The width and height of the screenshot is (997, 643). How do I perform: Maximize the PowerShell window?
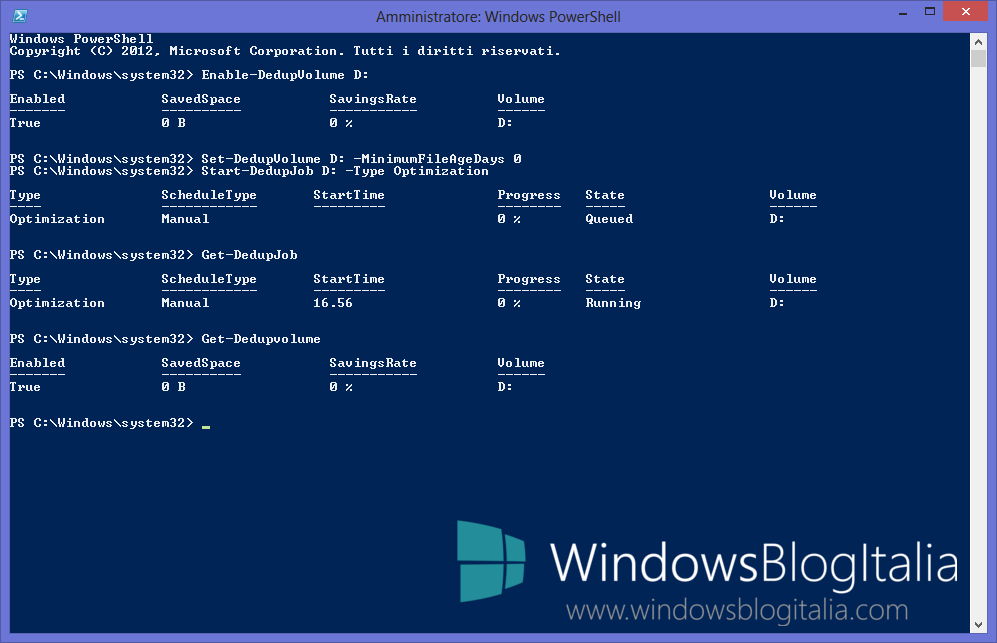[930, 12]
